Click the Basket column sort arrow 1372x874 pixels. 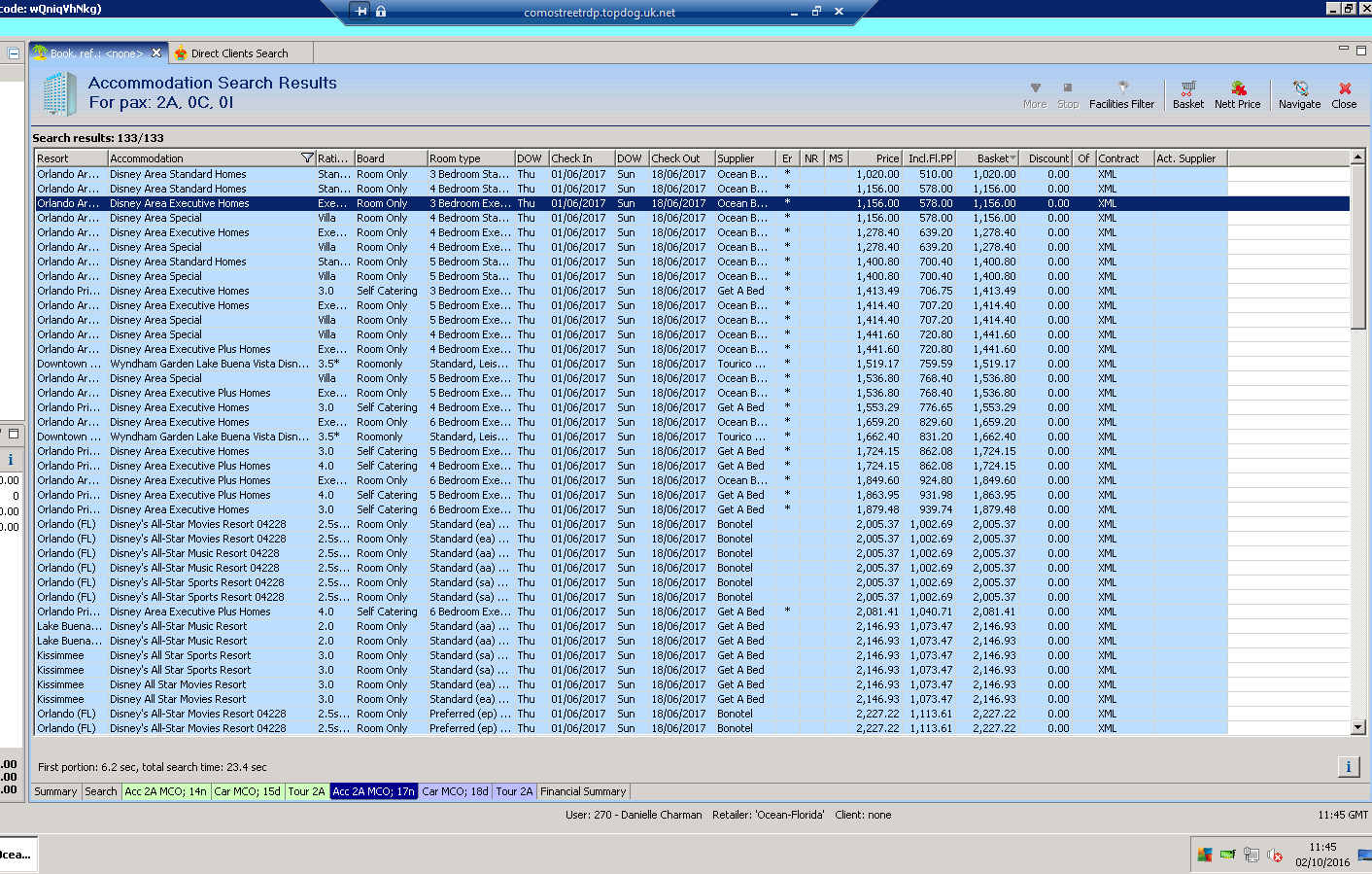tap(1012, 158)
